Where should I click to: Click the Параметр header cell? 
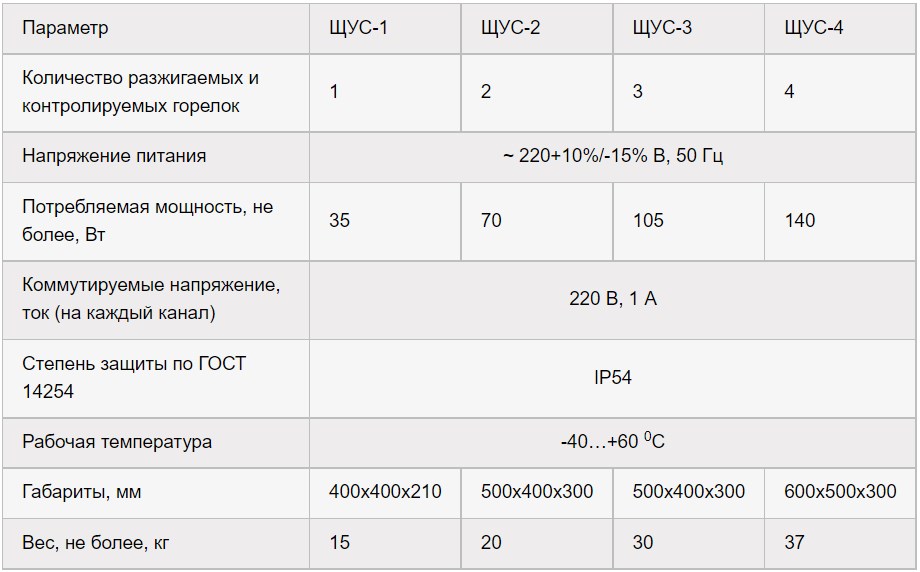click(155, 28)
